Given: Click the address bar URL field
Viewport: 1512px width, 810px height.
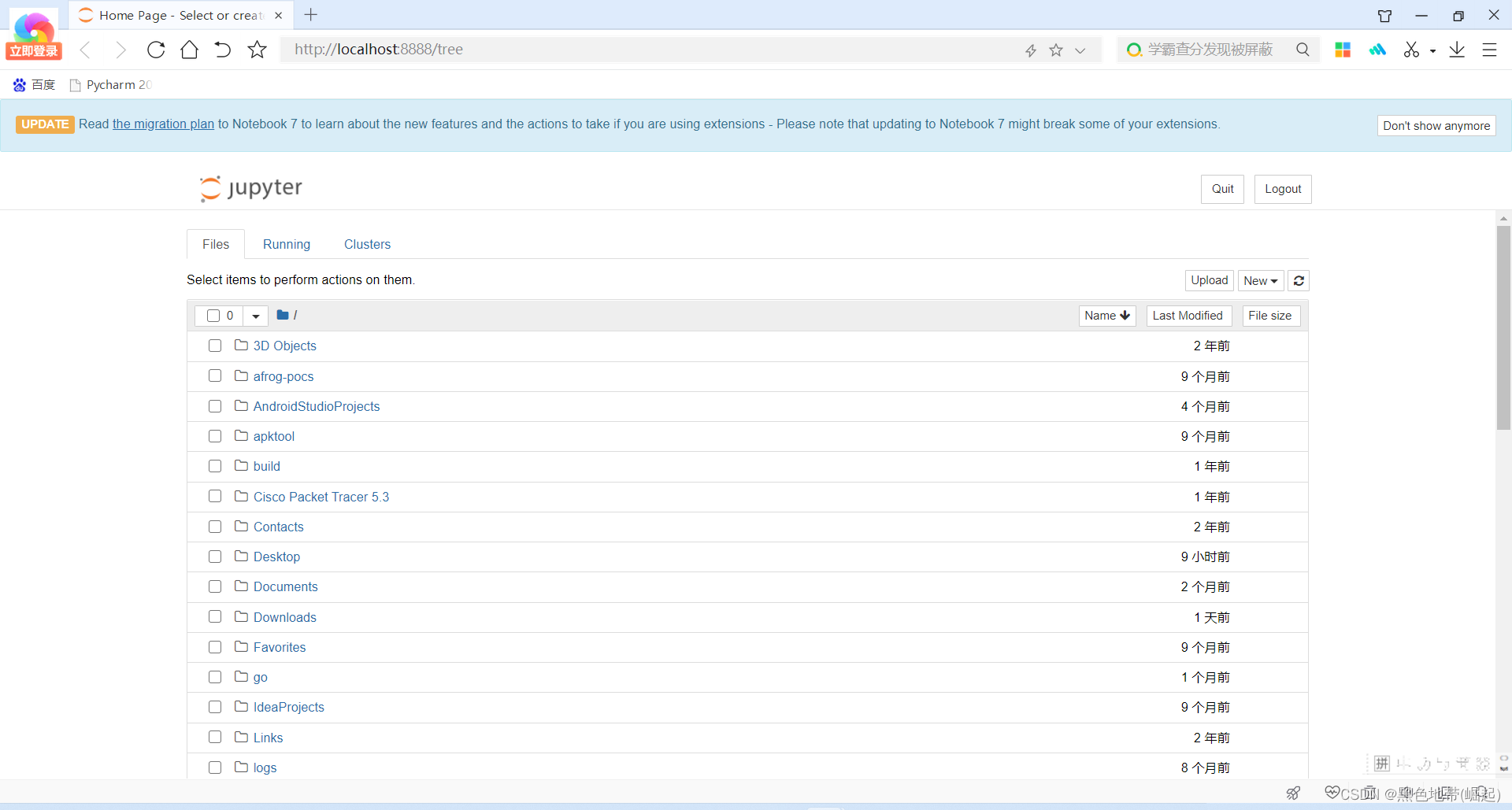Looking at the screenshot, I should pos(654,50).
